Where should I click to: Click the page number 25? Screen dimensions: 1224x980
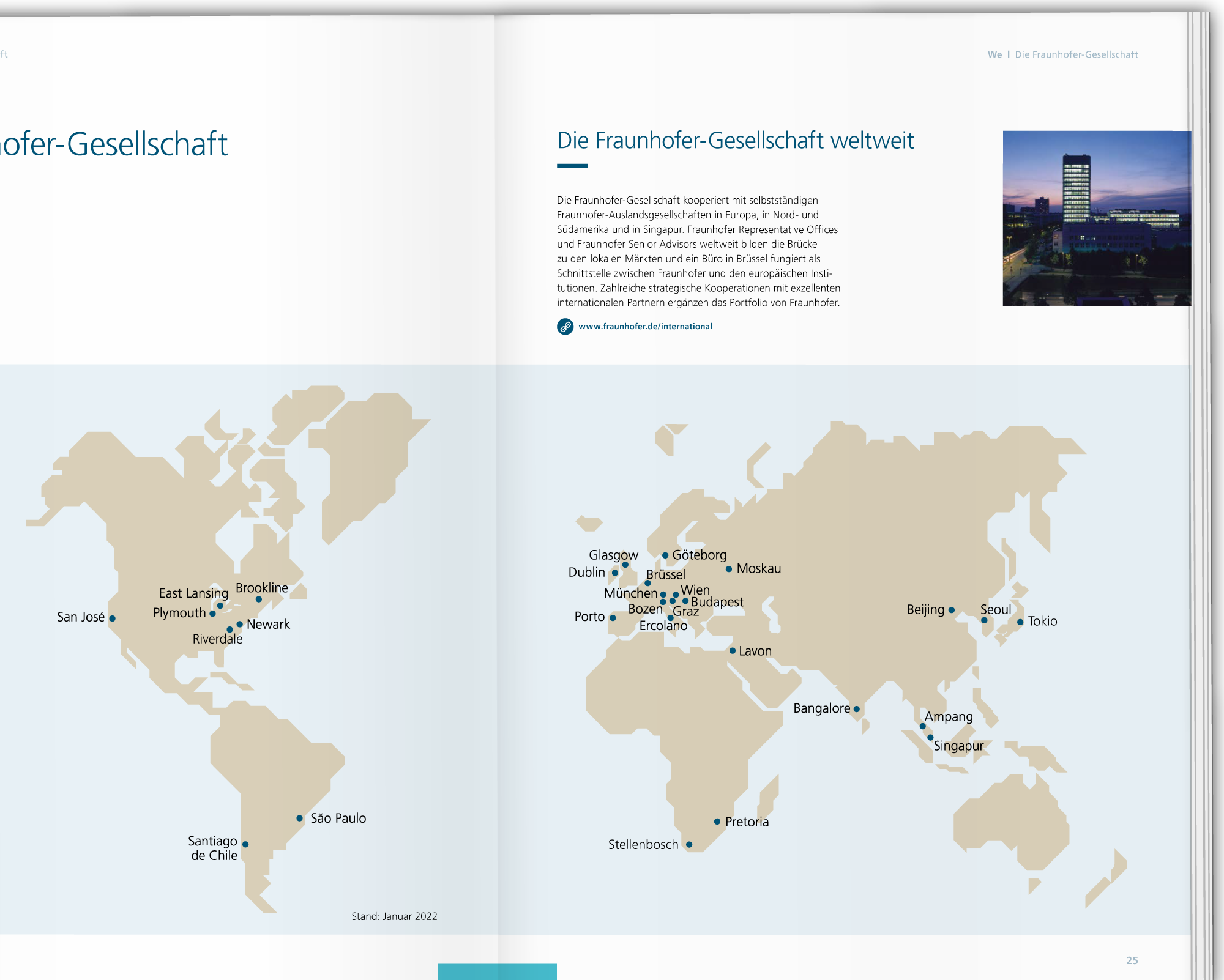click(1132, 960)
